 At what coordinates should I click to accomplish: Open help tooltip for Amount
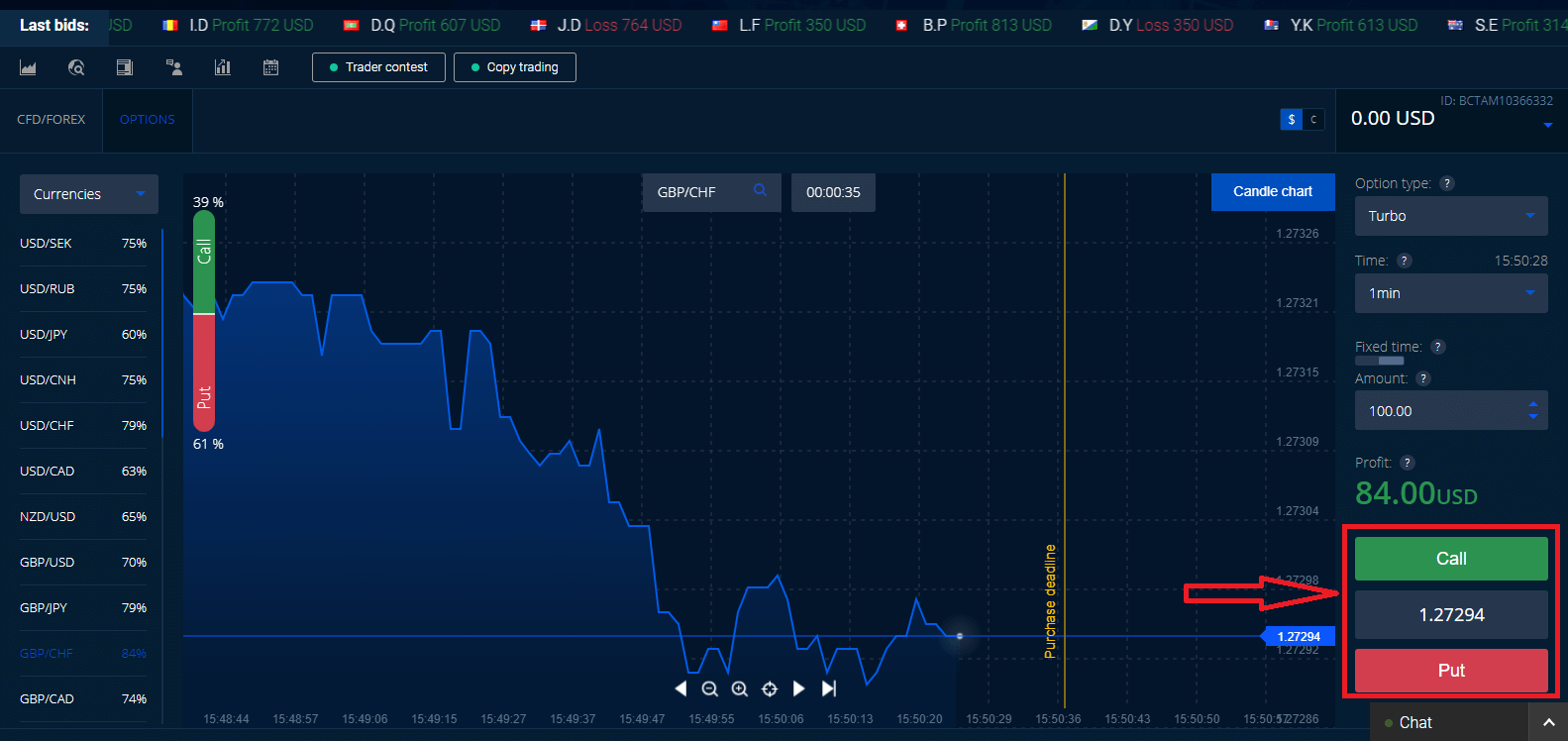(1423, 378)
